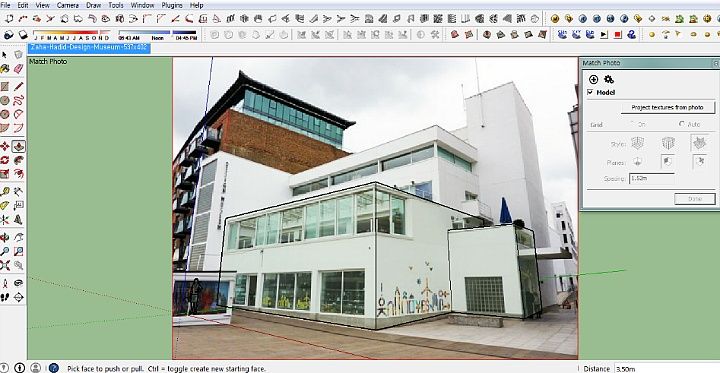Choose the middle grid Style option
720x373 pixels.
point(668,144)
